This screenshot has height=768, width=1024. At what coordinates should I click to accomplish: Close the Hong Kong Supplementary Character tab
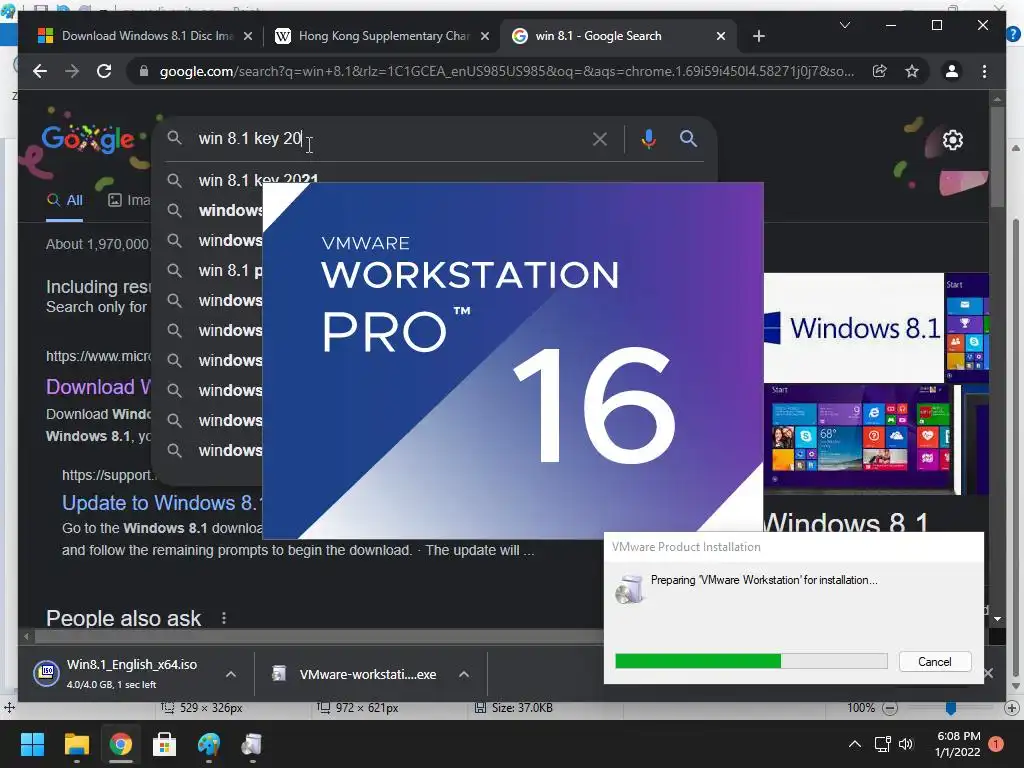coord(485,36)
